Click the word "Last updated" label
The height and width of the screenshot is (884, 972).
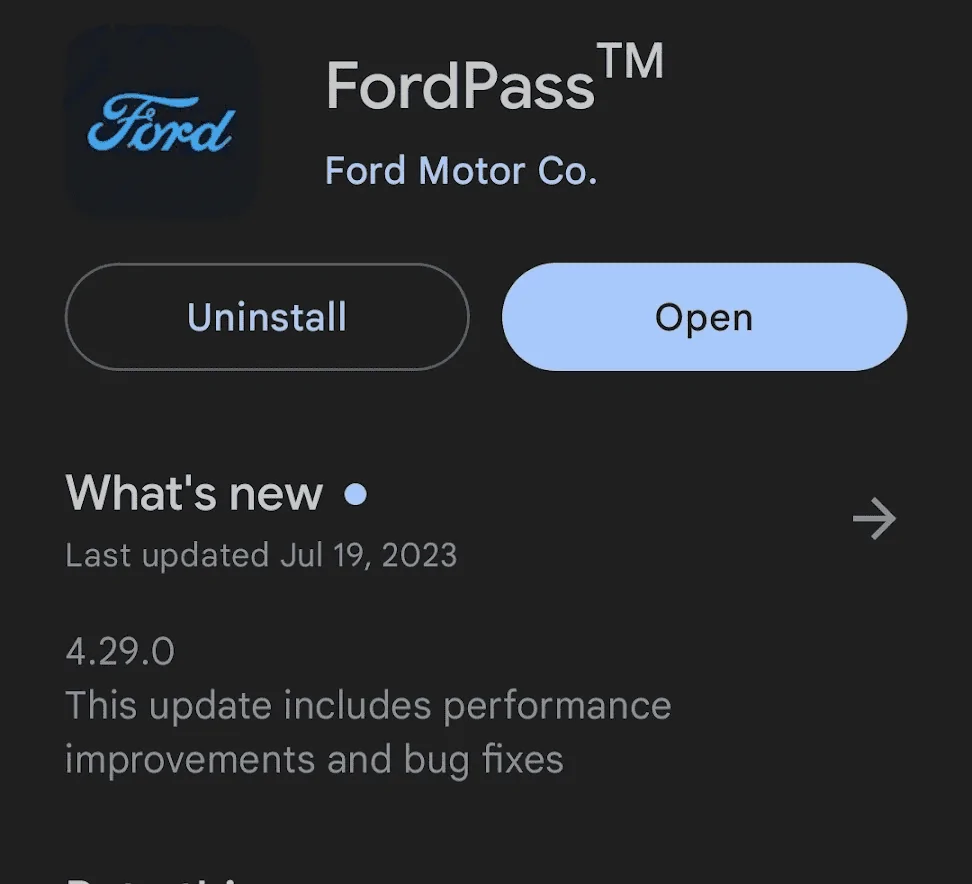click(167, 555)
